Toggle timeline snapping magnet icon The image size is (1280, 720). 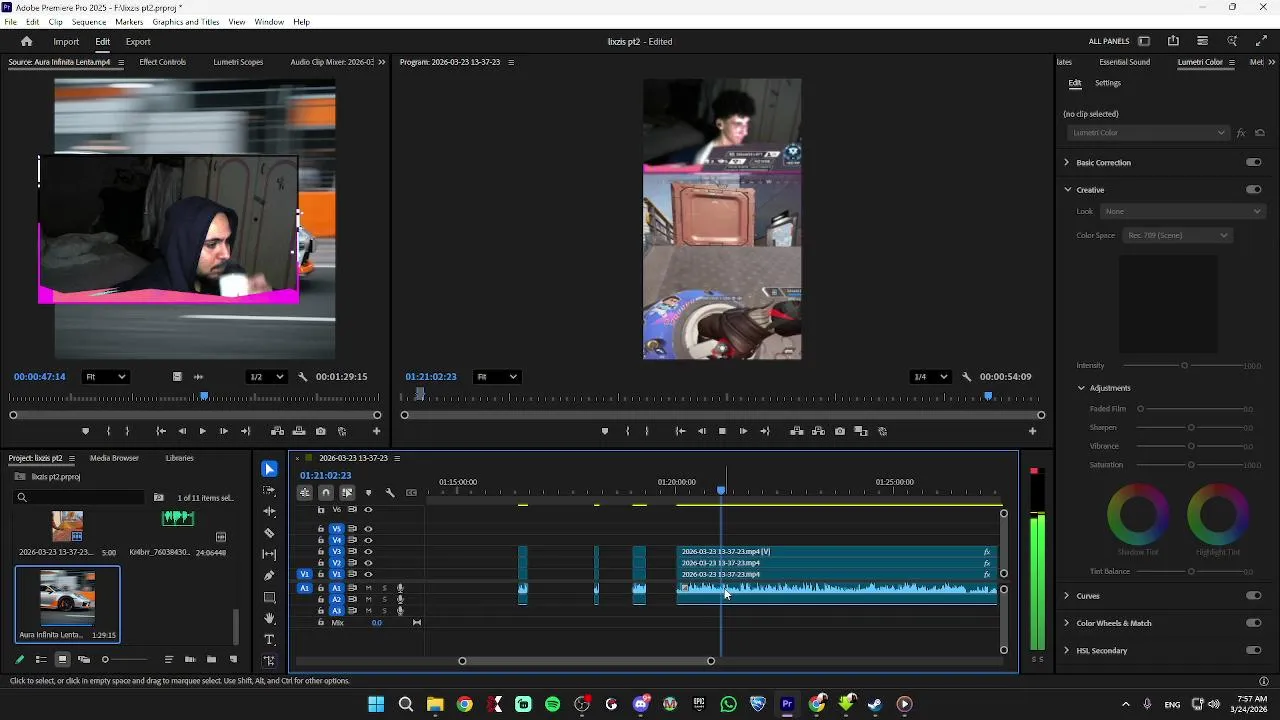326,492
